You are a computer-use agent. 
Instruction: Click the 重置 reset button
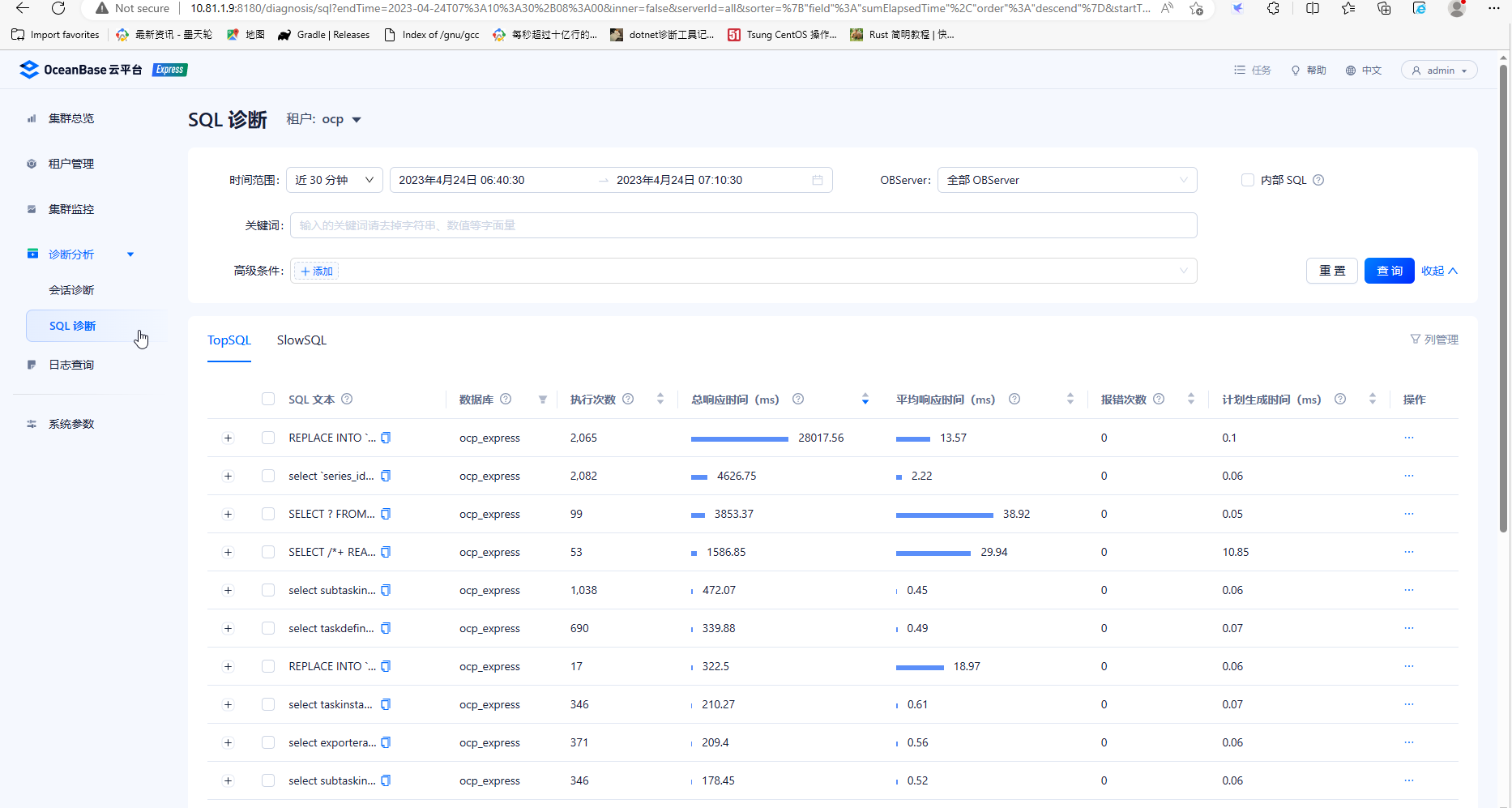click(1331, 271)
